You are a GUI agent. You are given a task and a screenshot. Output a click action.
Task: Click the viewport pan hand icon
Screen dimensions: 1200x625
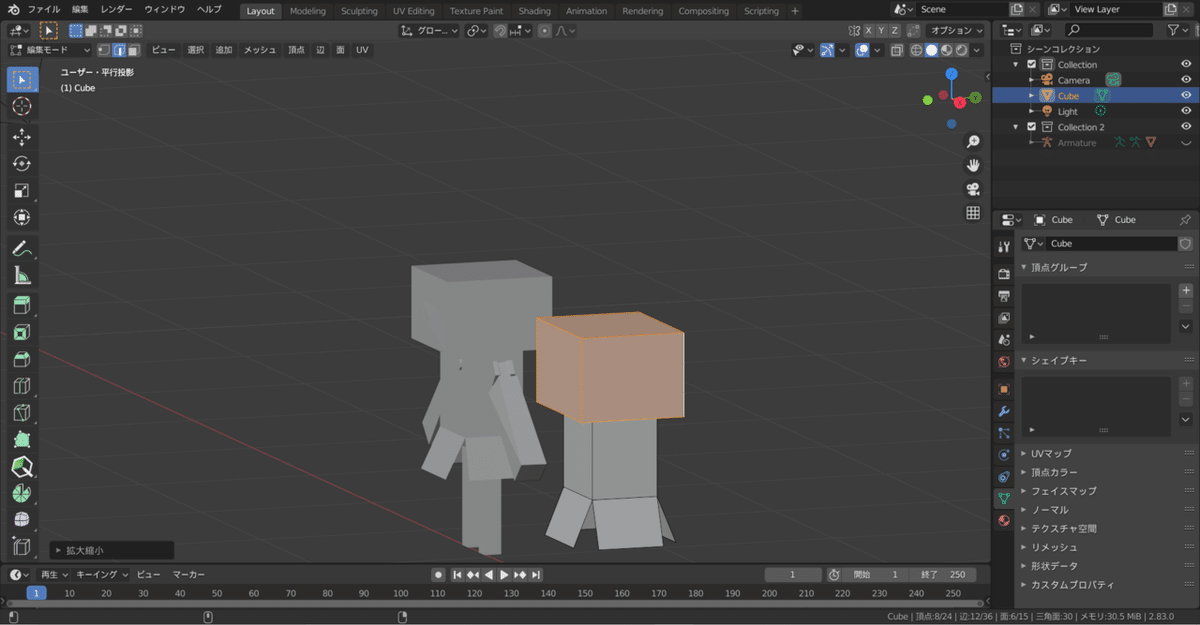tap(972, 166)
